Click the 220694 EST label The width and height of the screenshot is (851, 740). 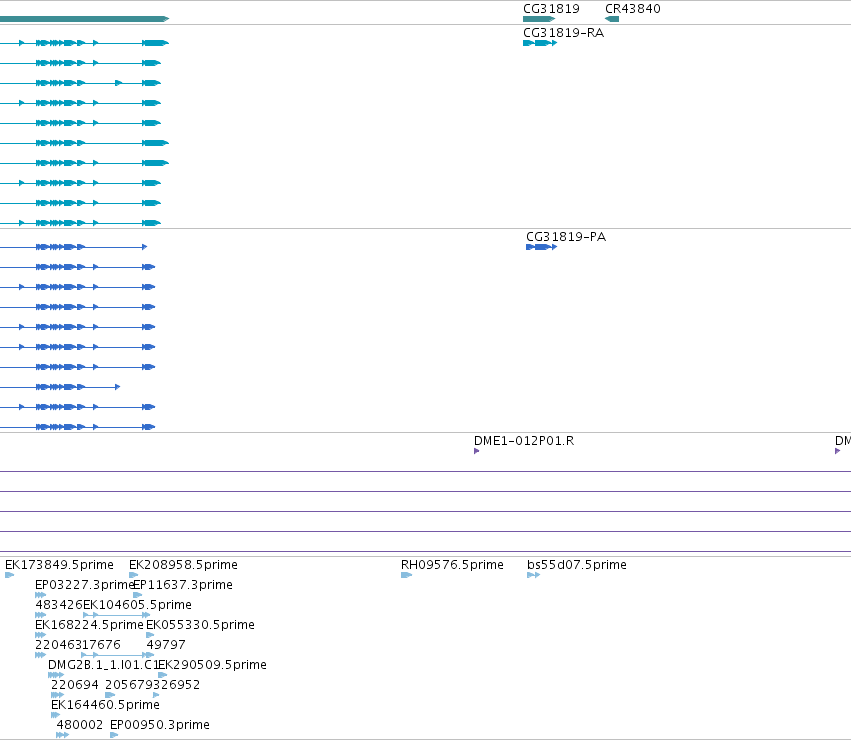point(75,685)
